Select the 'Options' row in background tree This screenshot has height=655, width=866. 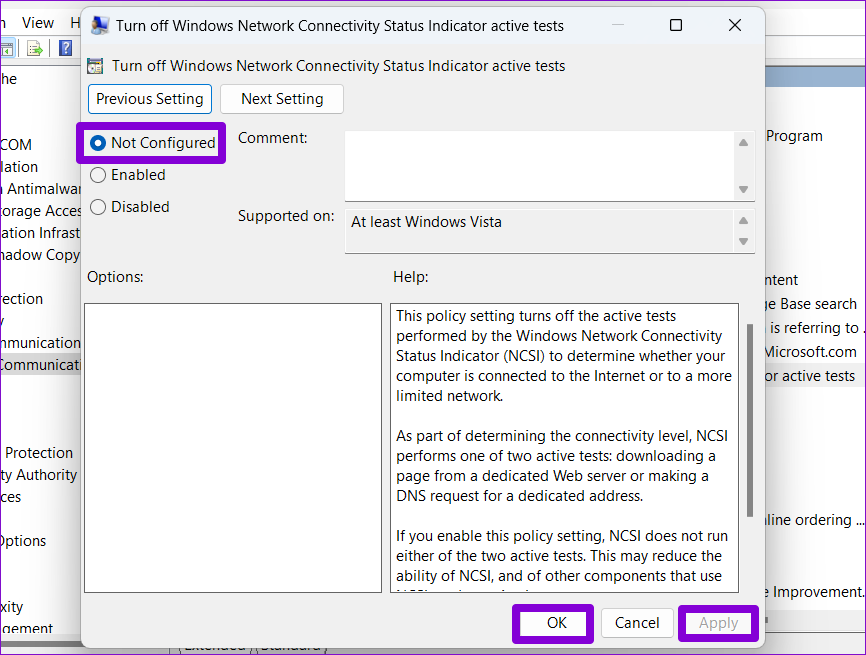pos(23,541)
